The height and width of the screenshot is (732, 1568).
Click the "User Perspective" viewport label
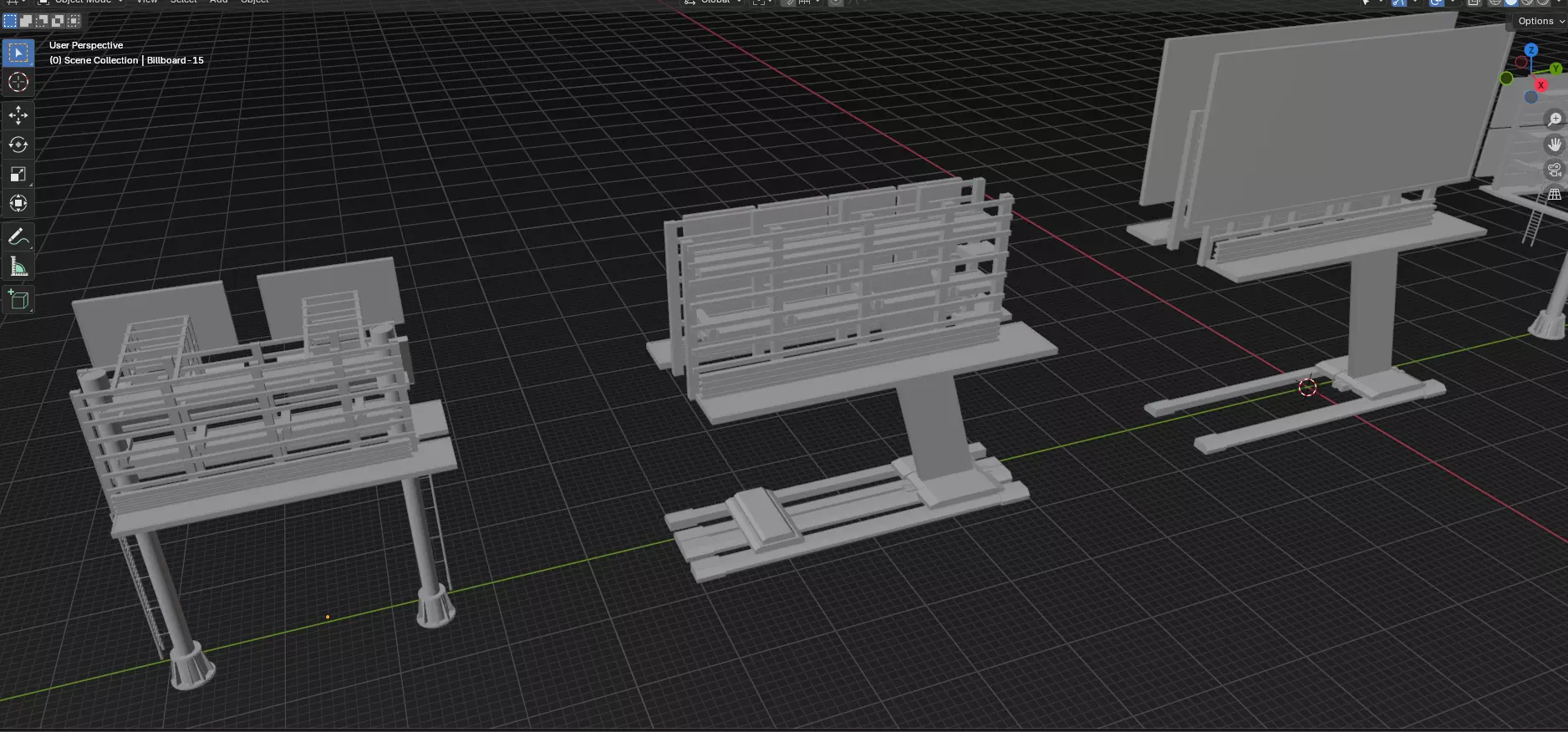point(86,45)
